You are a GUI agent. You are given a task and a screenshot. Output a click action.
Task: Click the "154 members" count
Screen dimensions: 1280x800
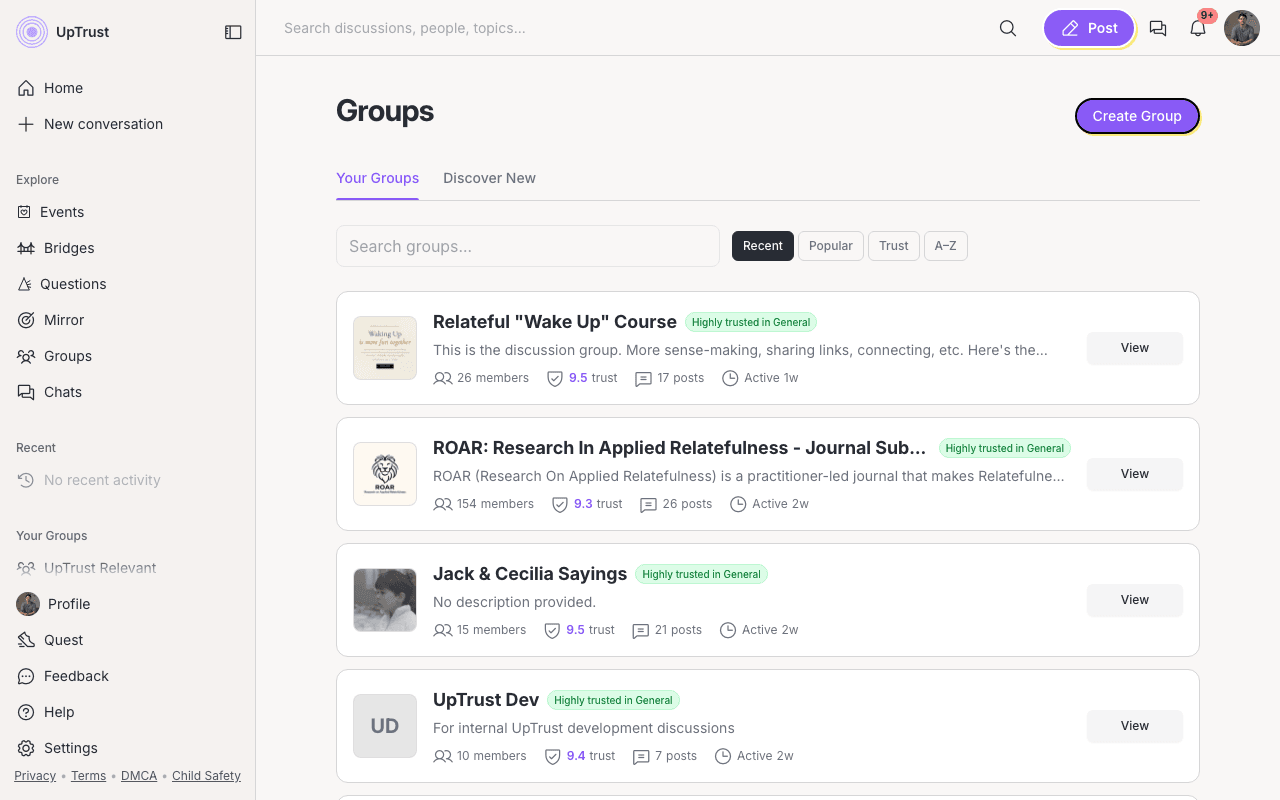pyautogui.click(x=495, y=504)
